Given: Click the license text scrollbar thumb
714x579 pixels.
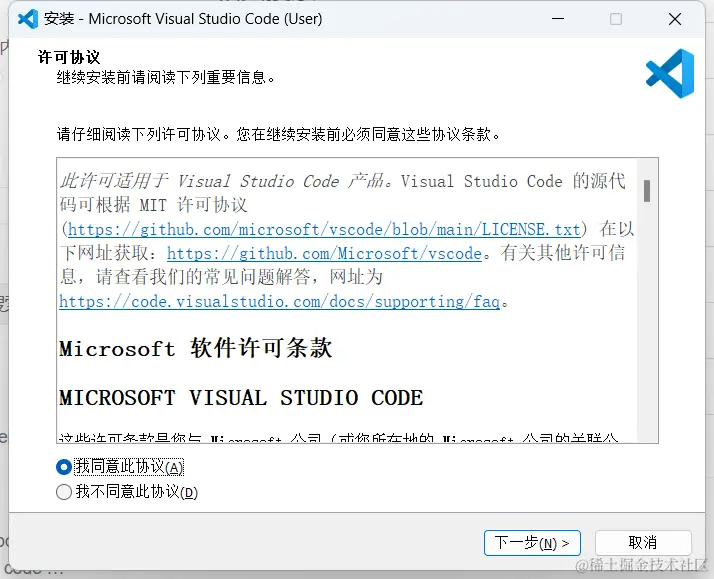Looking at the screenshot, I should 647,191.
